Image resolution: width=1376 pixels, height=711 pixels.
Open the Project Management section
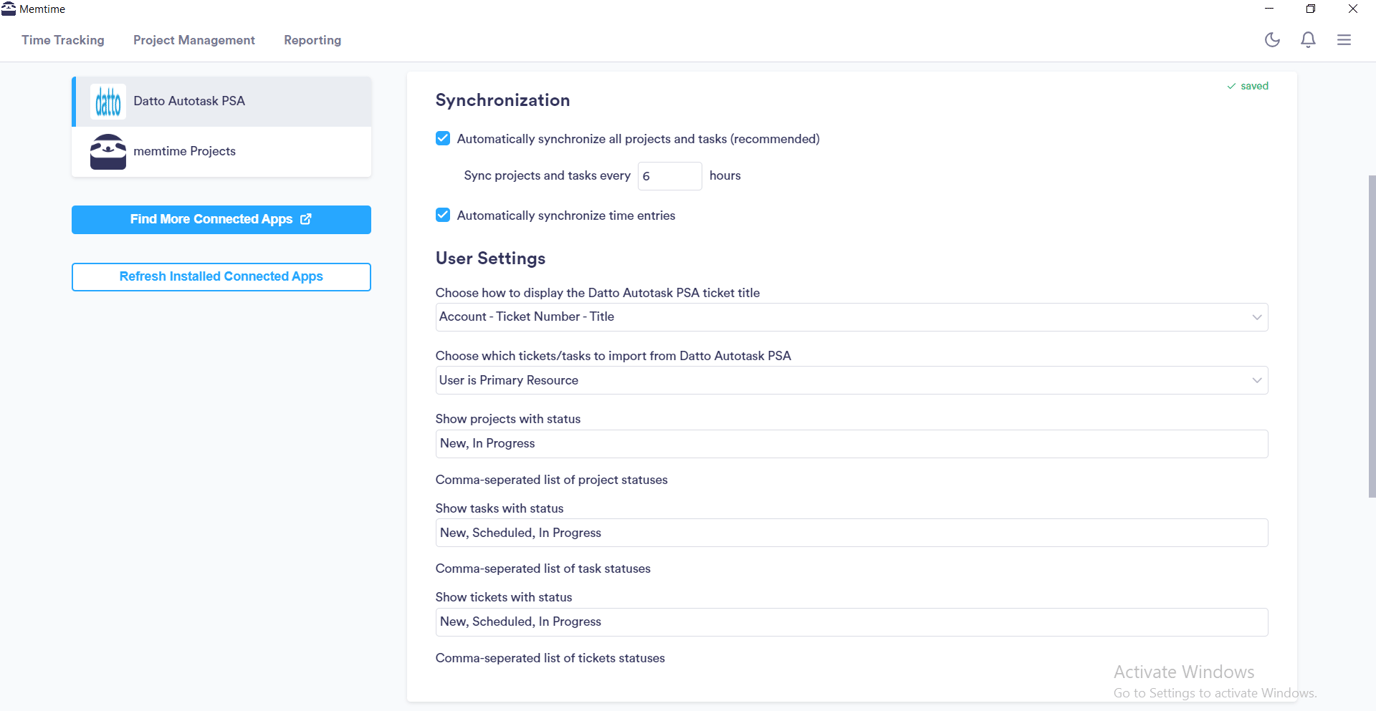(x=194, y=40)
